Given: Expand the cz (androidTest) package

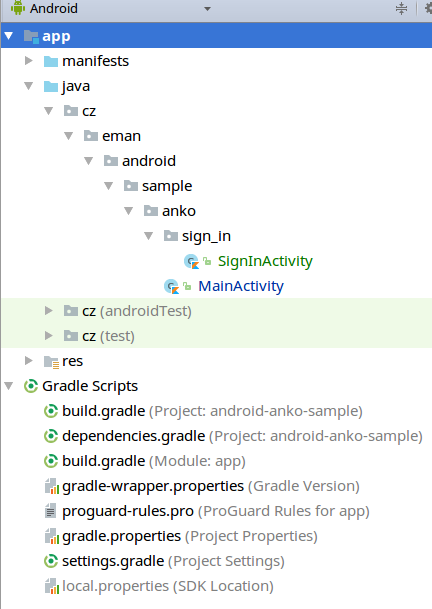Looking at the screenshot, I should pyautogui.click(x=49, y=311).
